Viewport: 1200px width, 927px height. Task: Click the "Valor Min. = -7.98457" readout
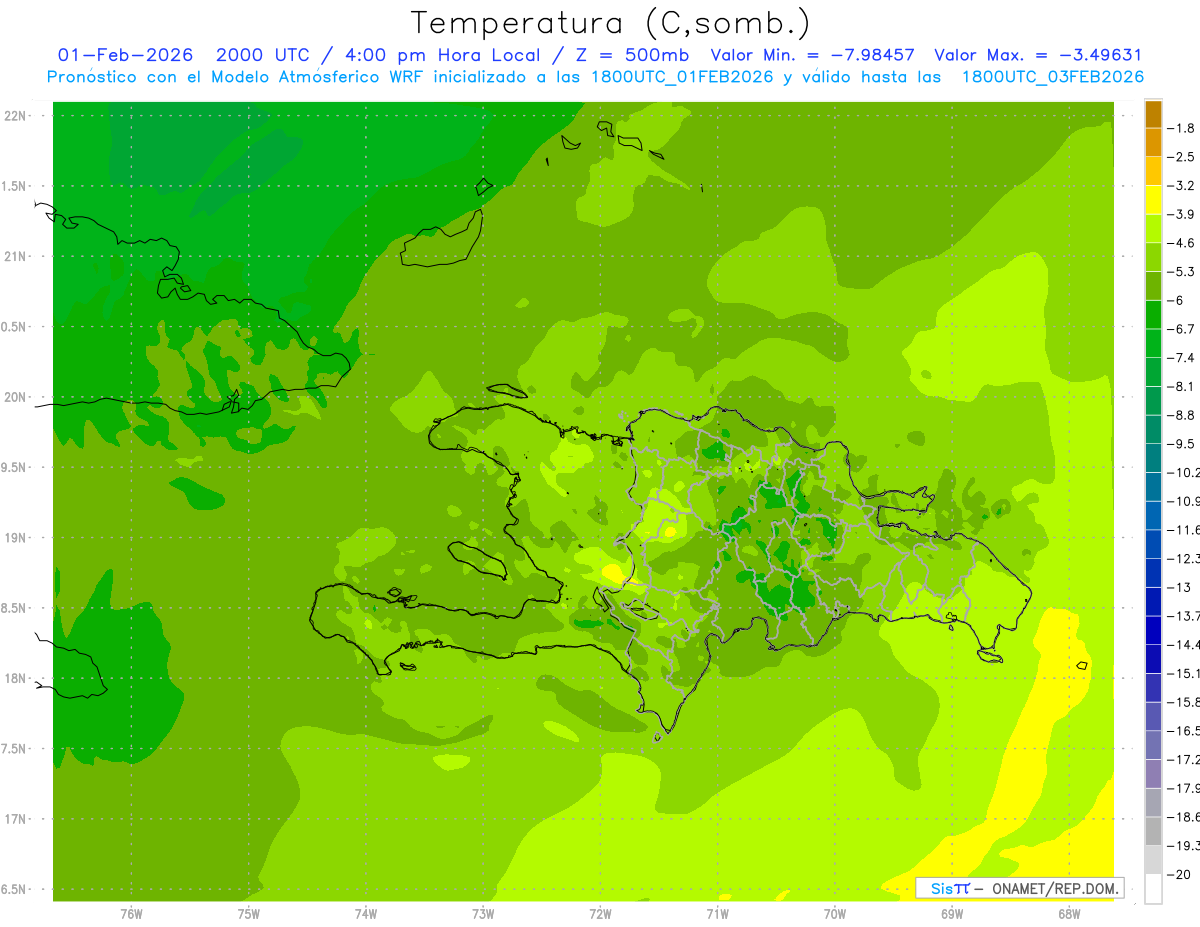click(812, 55)
